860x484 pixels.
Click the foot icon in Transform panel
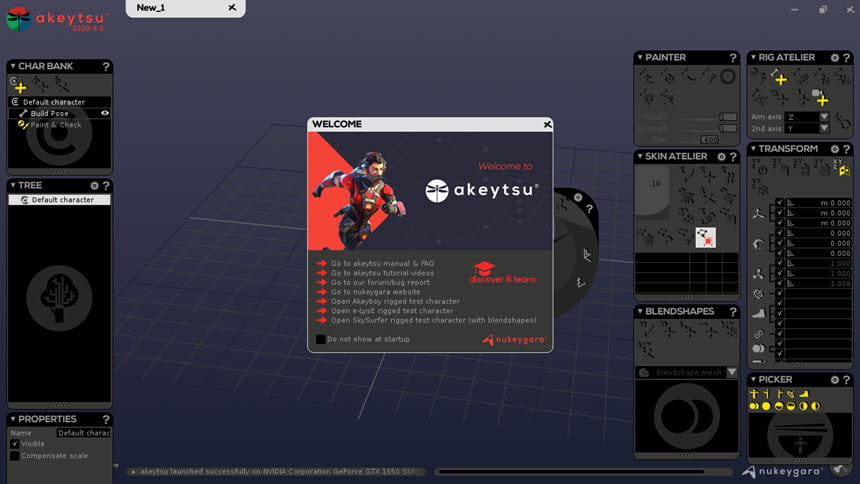coord(758,314)
